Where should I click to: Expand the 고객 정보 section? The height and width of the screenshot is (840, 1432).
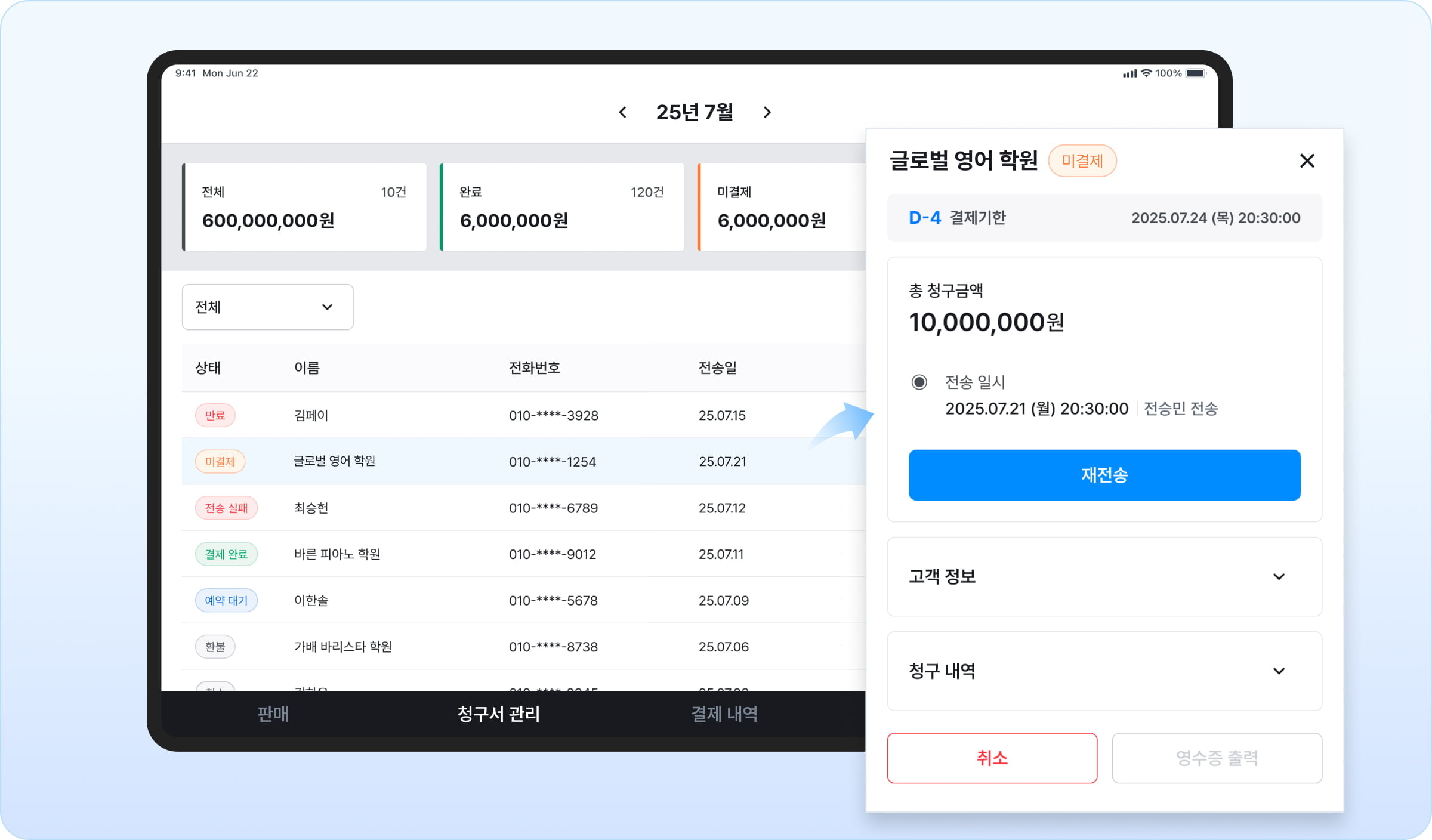tap(1104, 576)
